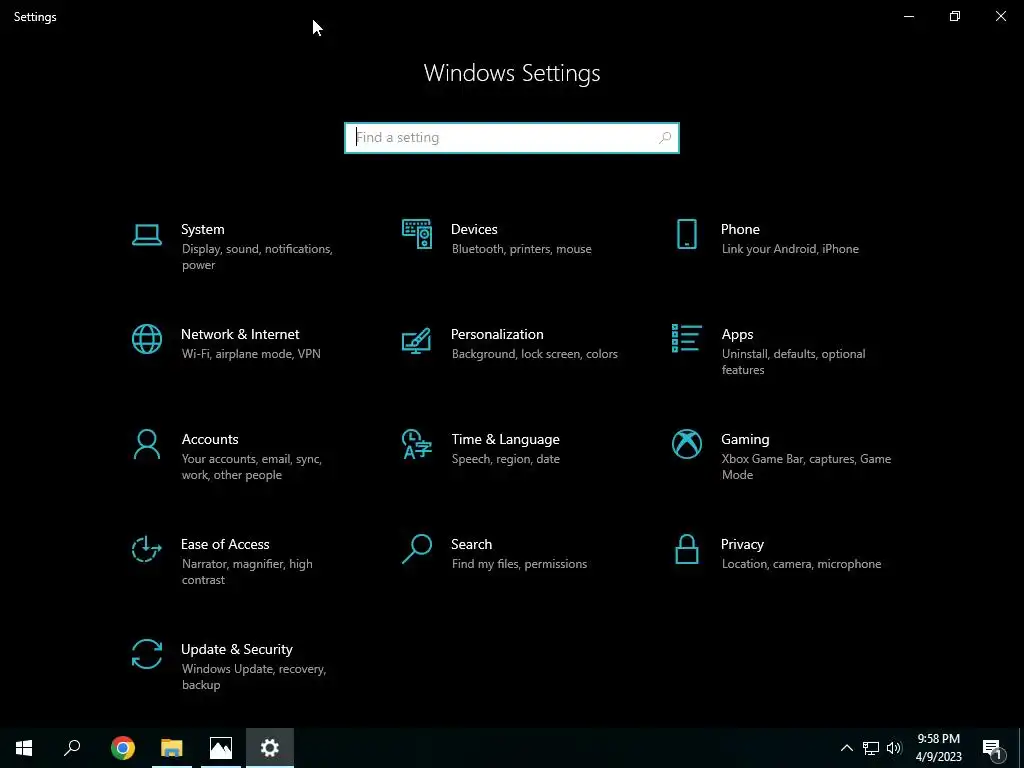The image size is (1024, 768).
Task: Open the Phone icon
Action: (686, 234)
